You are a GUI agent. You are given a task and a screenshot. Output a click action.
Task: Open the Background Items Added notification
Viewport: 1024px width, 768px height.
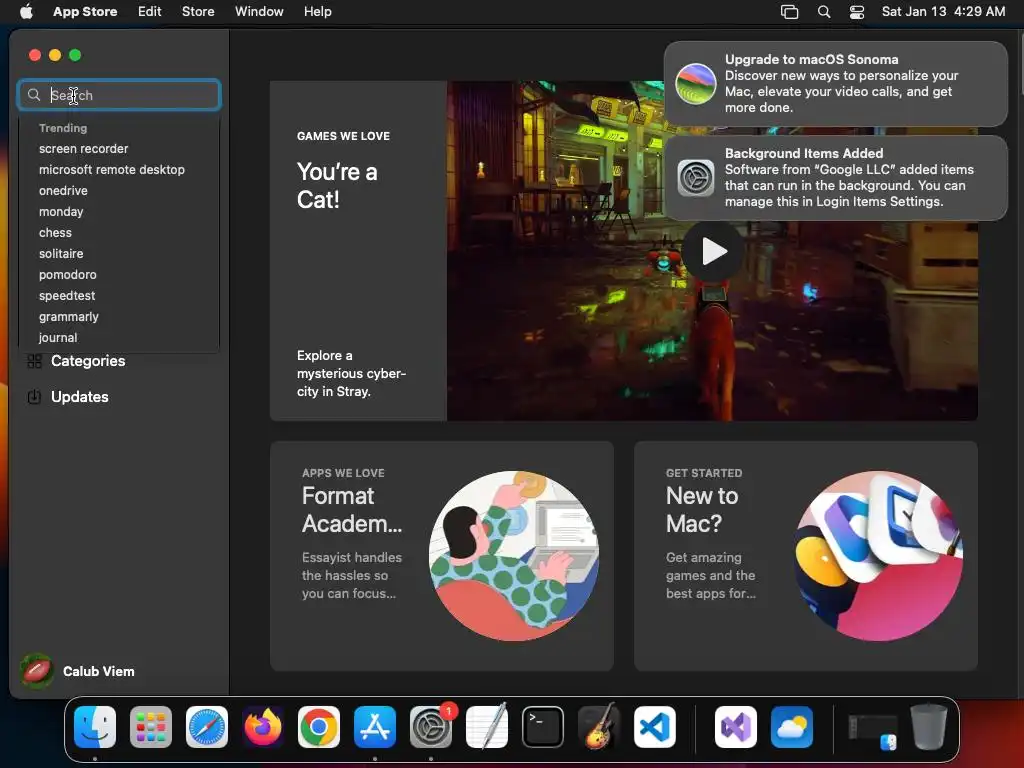tap(835, 178)
